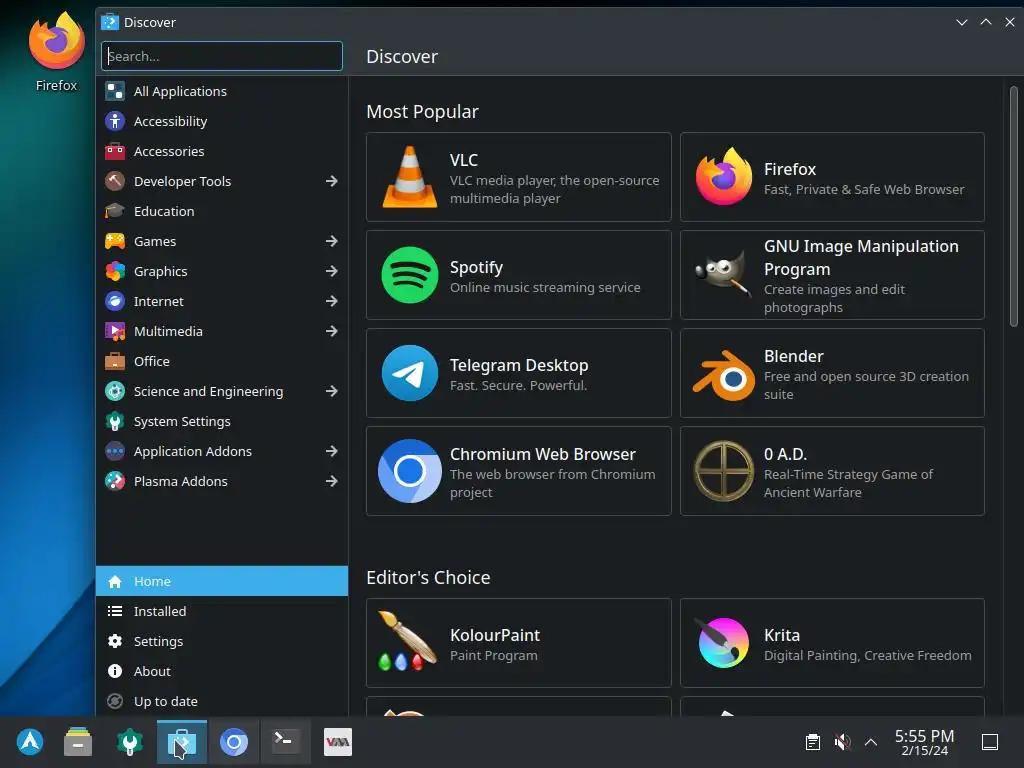Open the Telegram Desktop card
This screenshot has width=1024, height=768.
click(x=519, y=373)
